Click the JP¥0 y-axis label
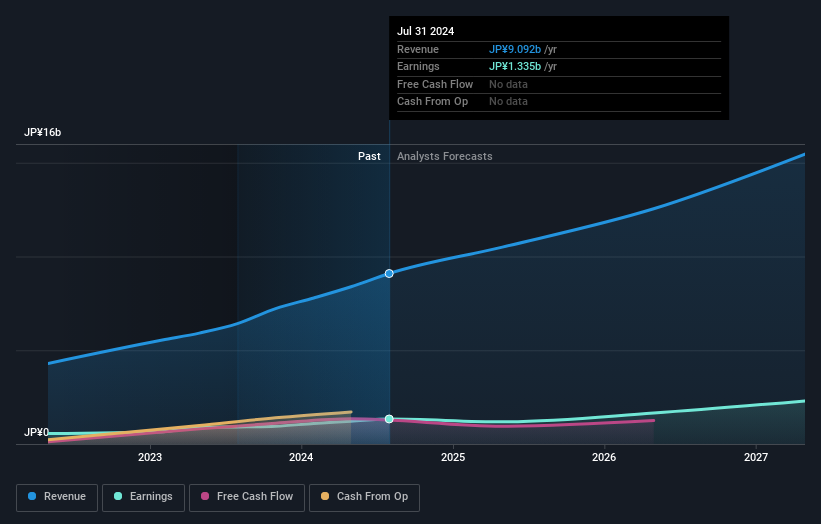The width and height of the screenshot is (821, 524). click(x=36, y=432)
